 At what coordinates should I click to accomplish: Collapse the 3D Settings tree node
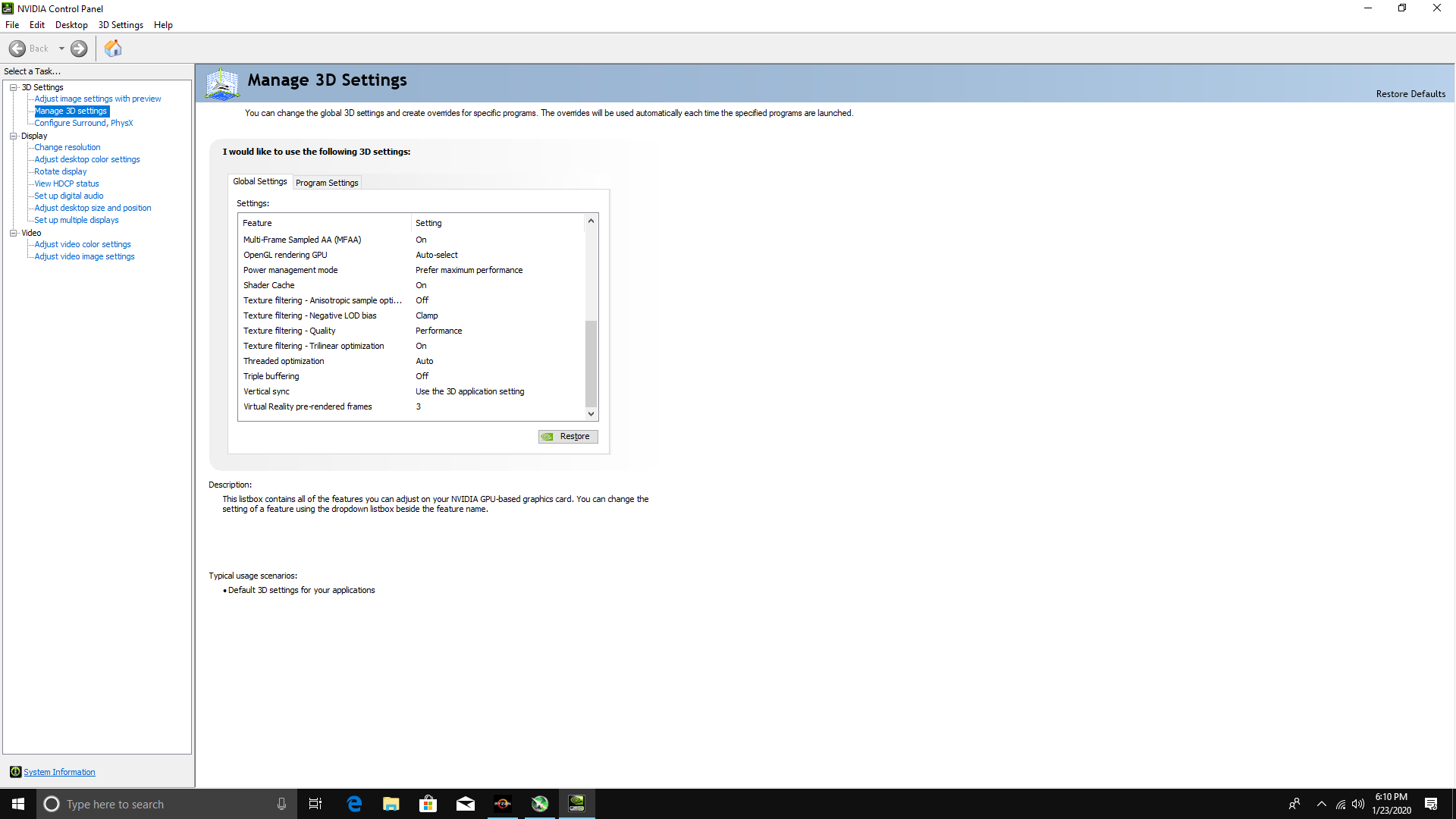[13, 87]
